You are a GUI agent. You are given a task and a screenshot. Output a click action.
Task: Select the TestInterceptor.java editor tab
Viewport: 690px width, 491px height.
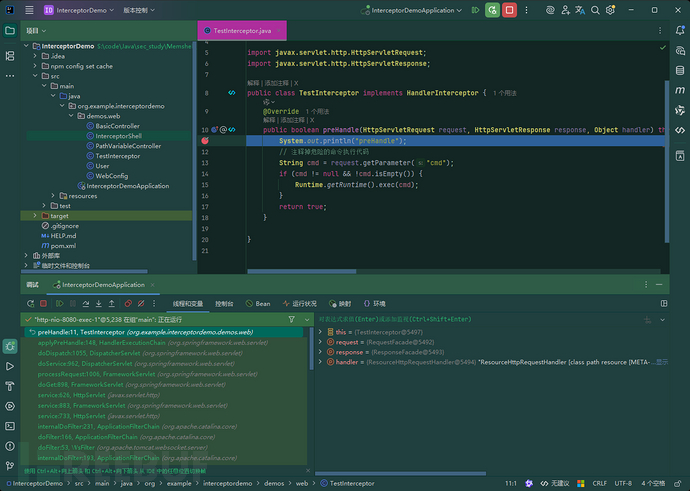(x=241, y=31)
